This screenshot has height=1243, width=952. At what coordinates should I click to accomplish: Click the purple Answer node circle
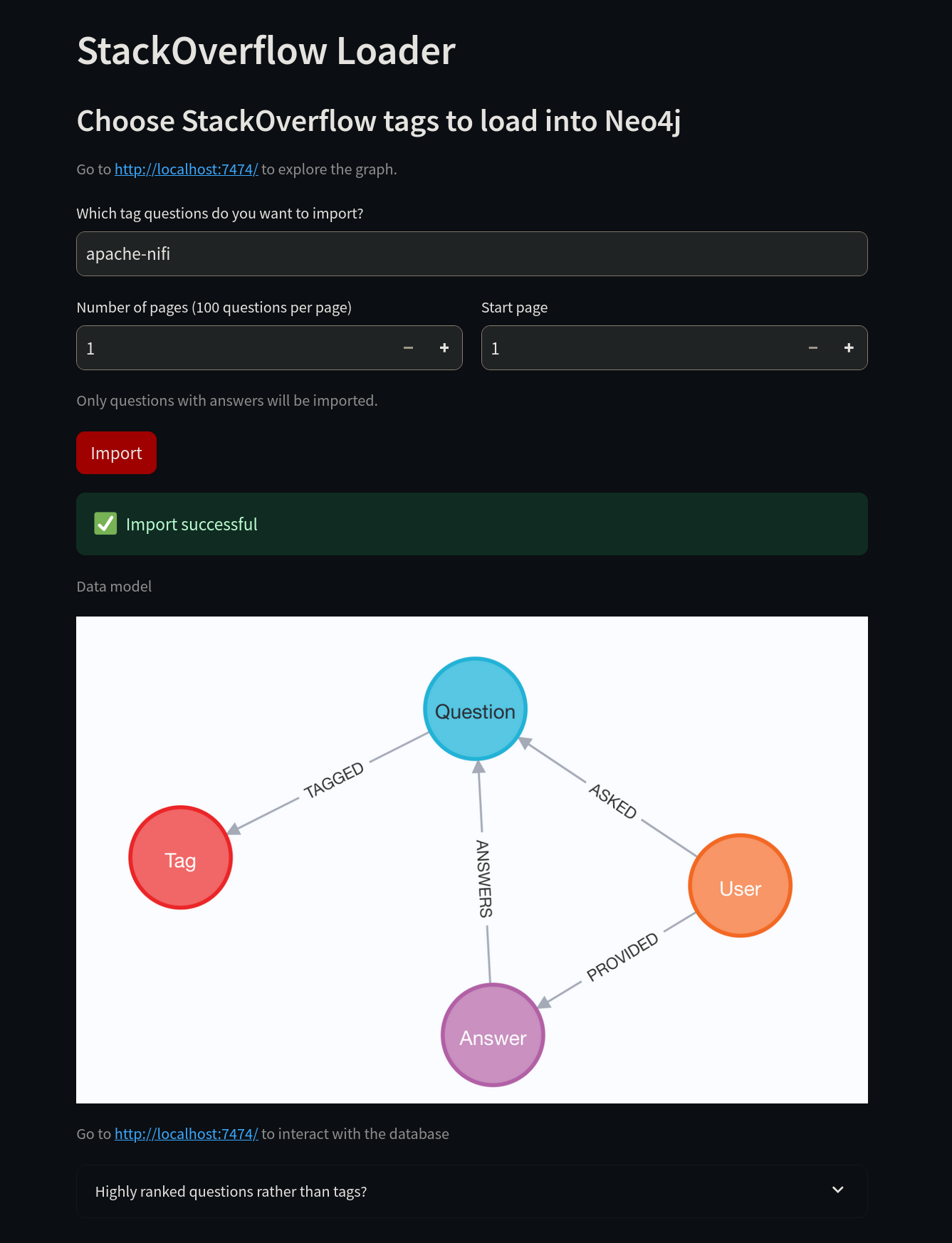(493, 1035)
